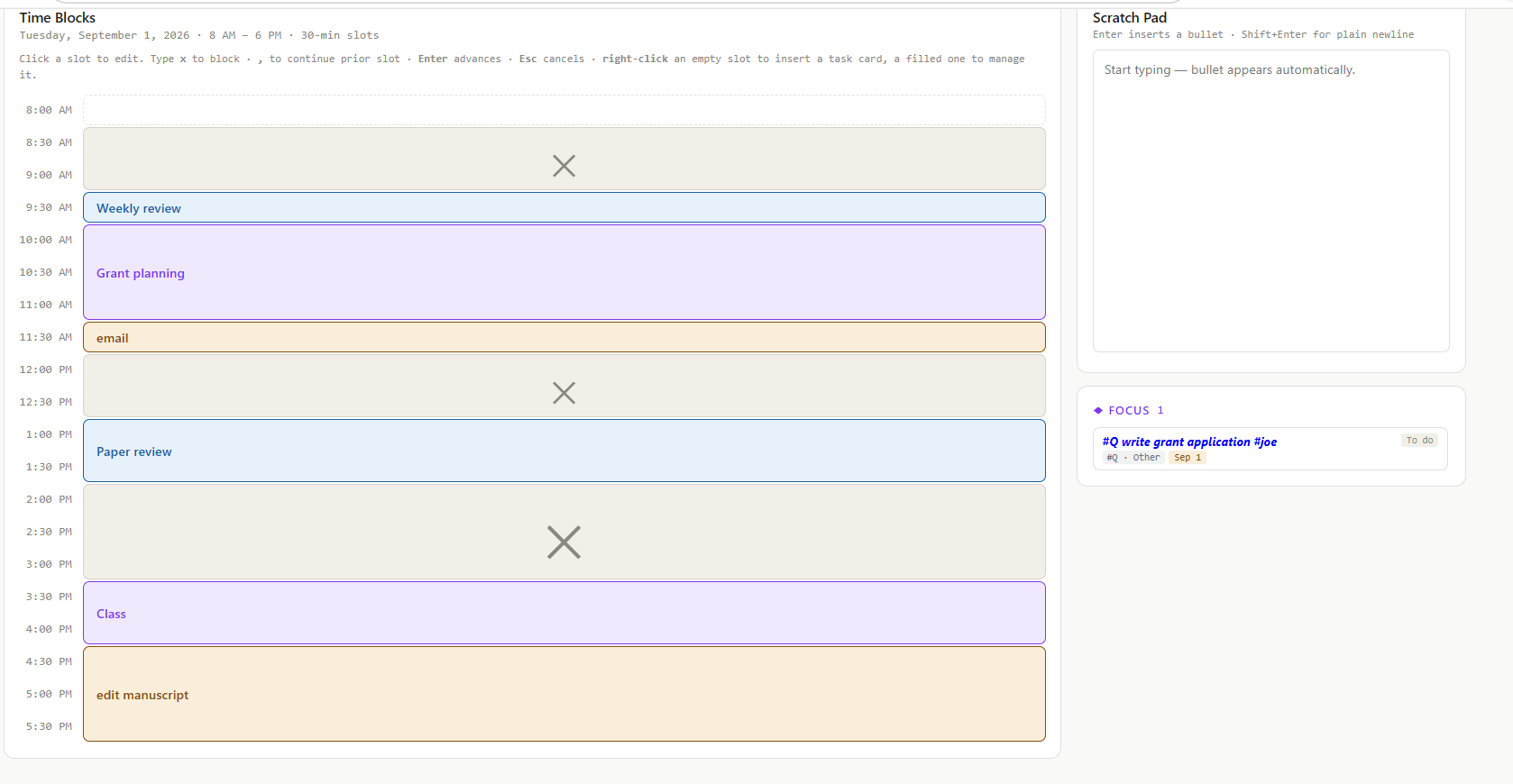This screenshot has width=1513, height=784.
Task: Select the Class time block
Action: [x=564, y=613]
